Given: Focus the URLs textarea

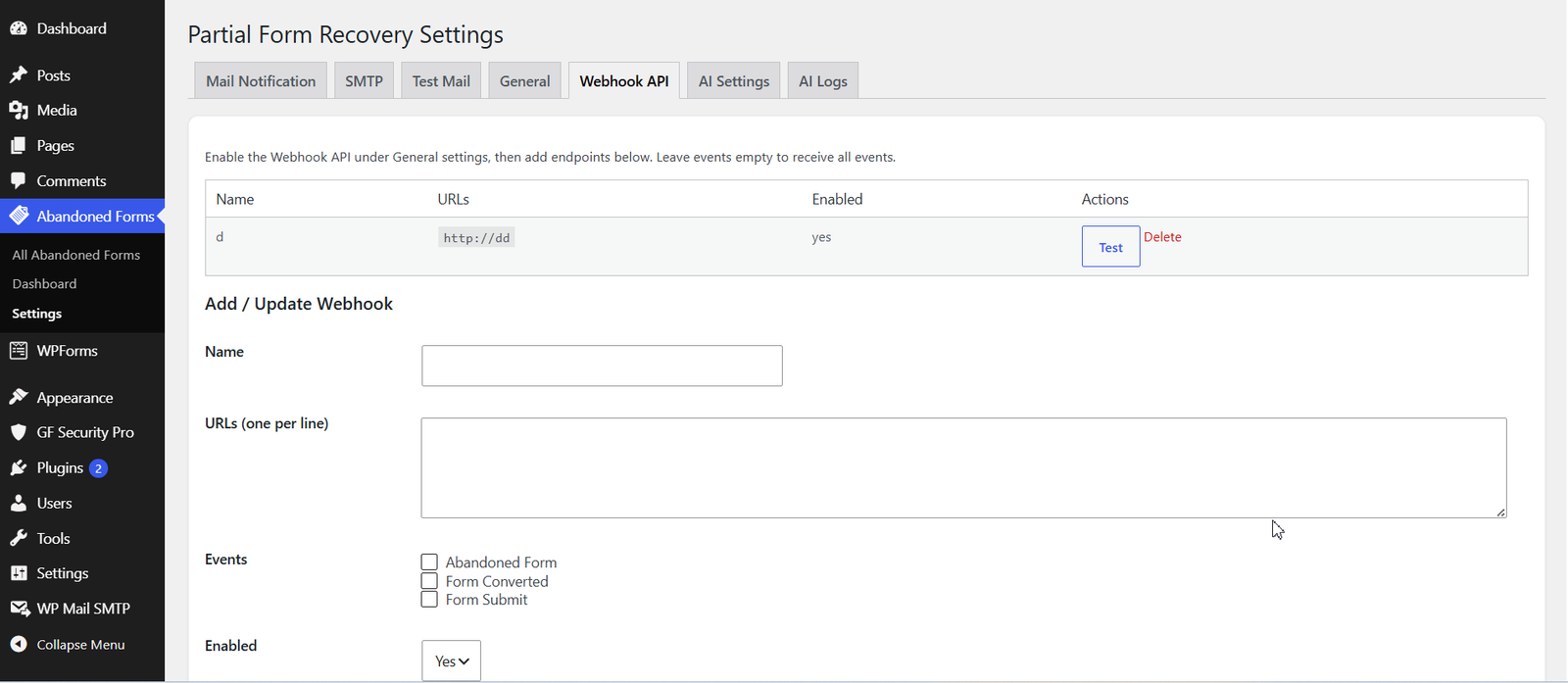Looking at the screenshot, I should coord(963,467).
